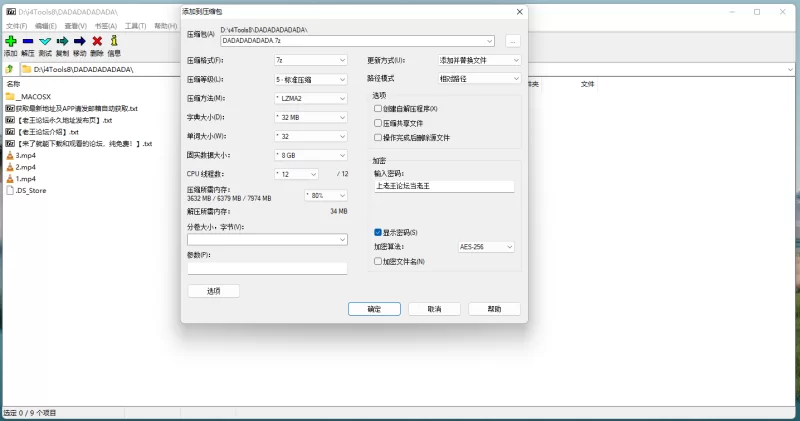Enable encrypt file names checkbox
800x421 pixels.
coord(378,261)
